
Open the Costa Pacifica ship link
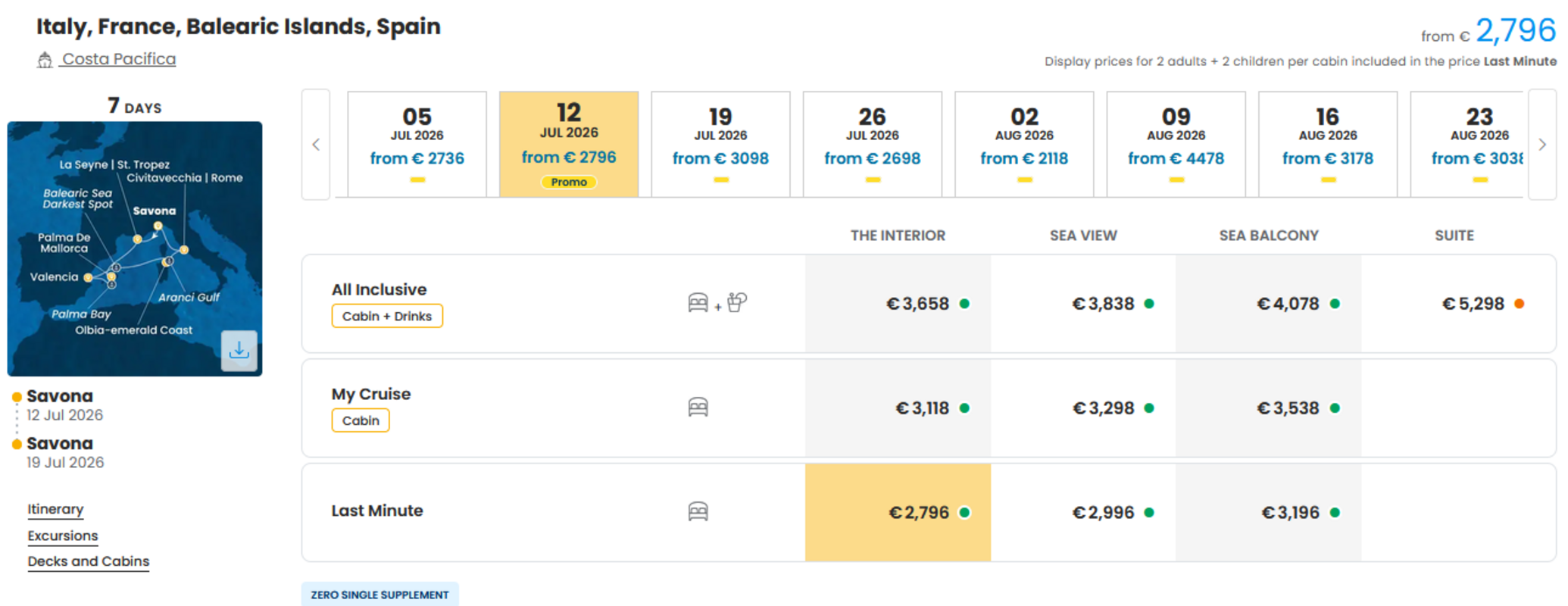click(118, 59)
